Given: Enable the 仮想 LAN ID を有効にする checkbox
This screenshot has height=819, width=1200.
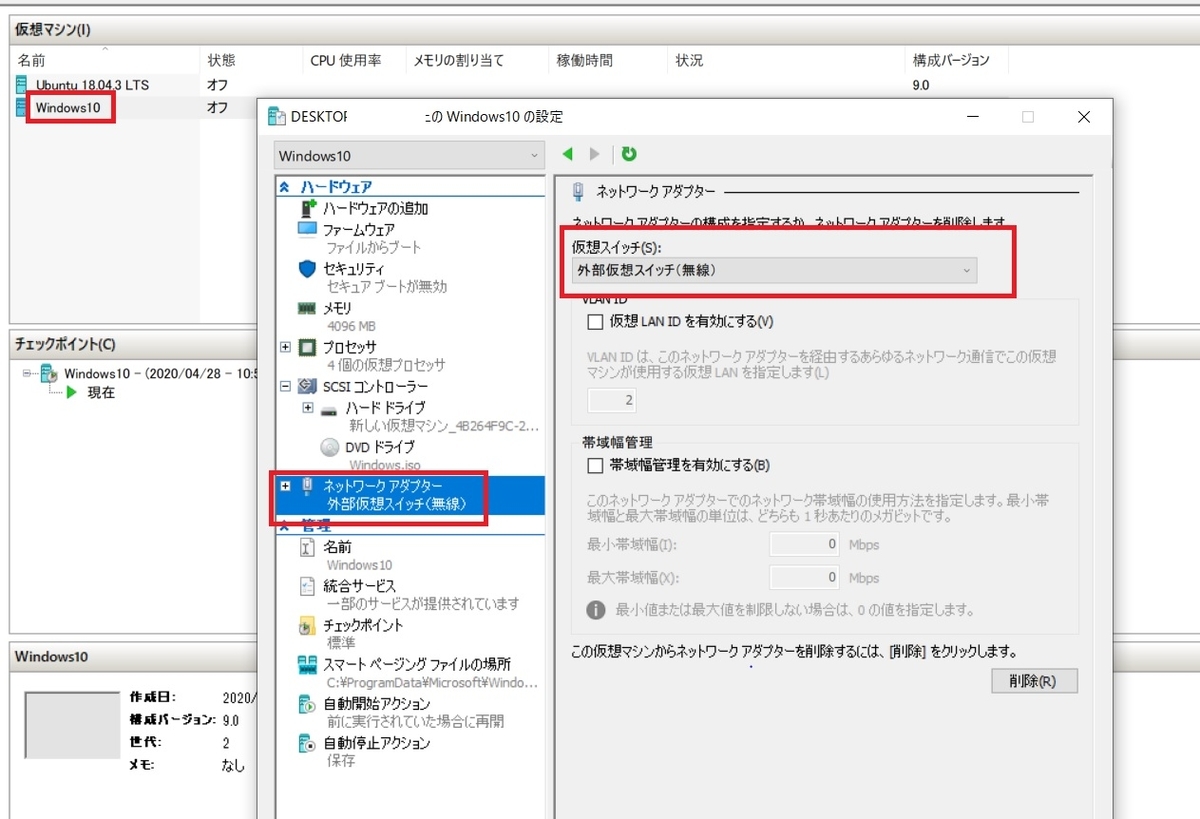Looking at the screenshot, I should (x=596, y=322).
